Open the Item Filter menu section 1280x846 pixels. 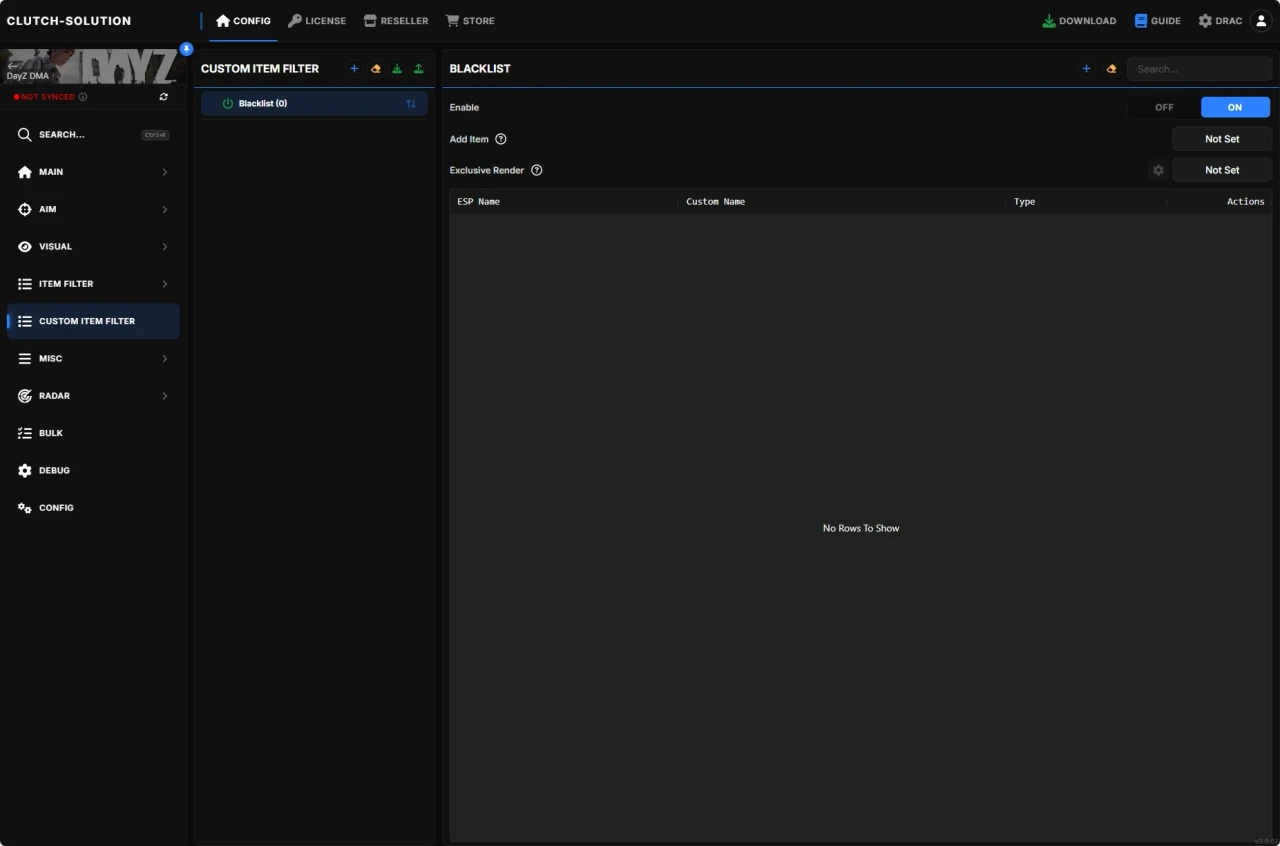click(x=93, y=284)
